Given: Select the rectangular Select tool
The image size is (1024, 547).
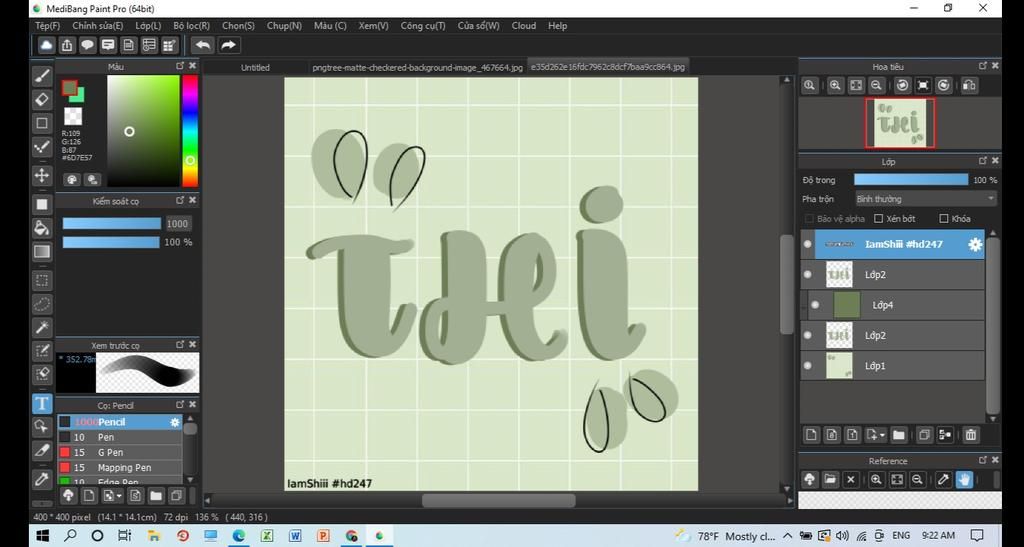Looking at the screenshot, I should 42,280.
